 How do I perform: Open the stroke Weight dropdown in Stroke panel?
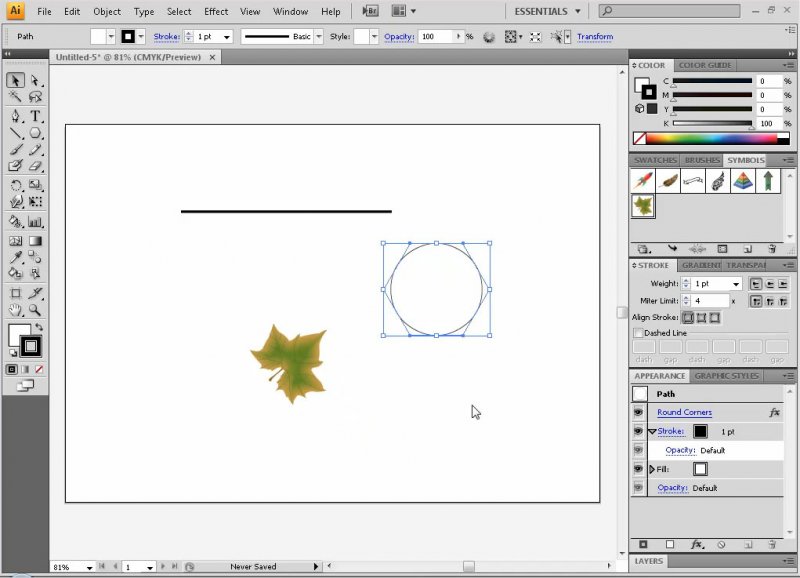coord(735,284)
